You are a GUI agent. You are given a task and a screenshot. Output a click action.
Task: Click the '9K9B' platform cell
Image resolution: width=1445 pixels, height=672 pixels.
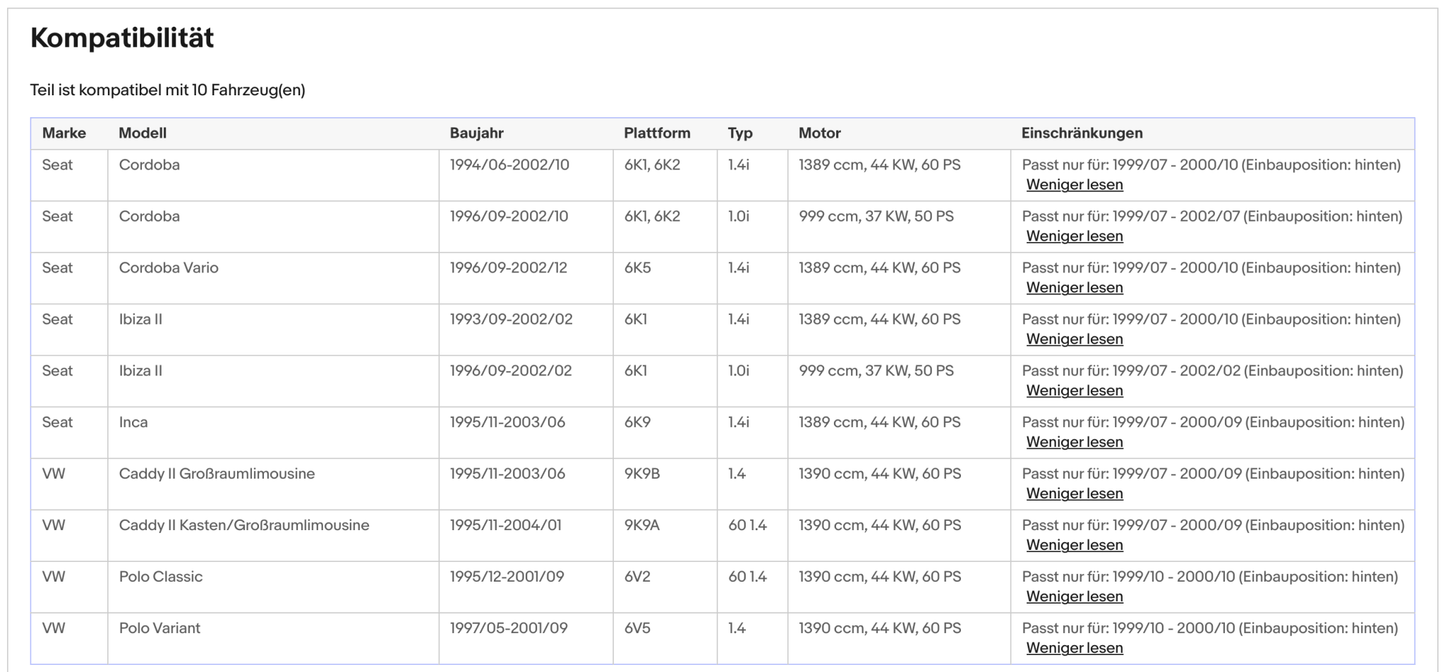(x=641, y=474)
